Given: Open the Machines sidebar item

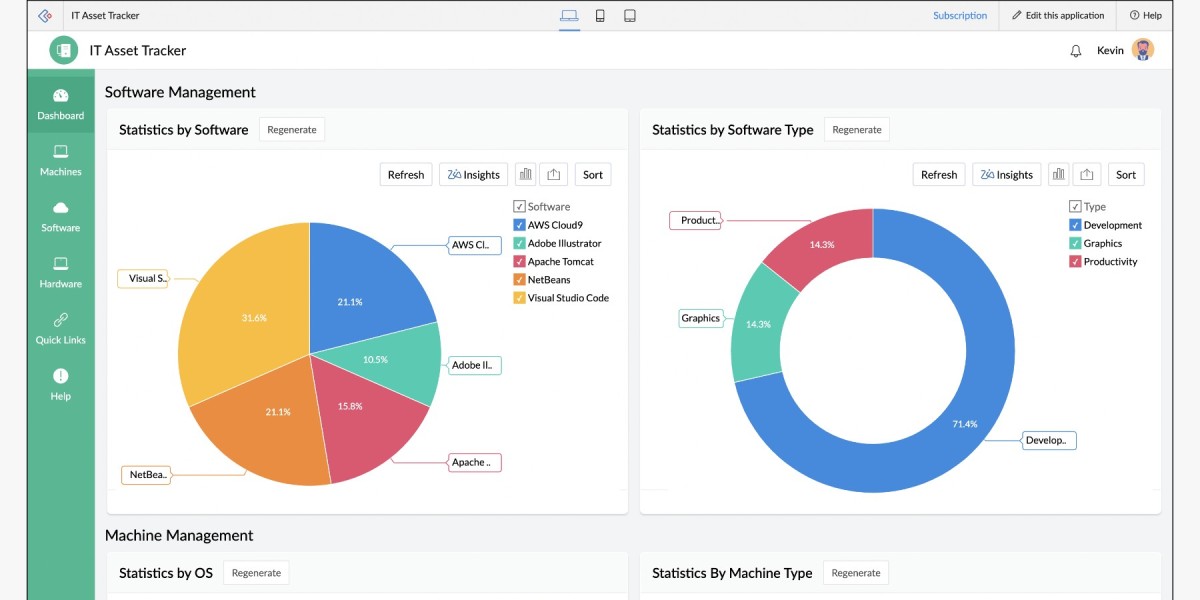Looking at the screenshot, I should (x=61, y=160).
